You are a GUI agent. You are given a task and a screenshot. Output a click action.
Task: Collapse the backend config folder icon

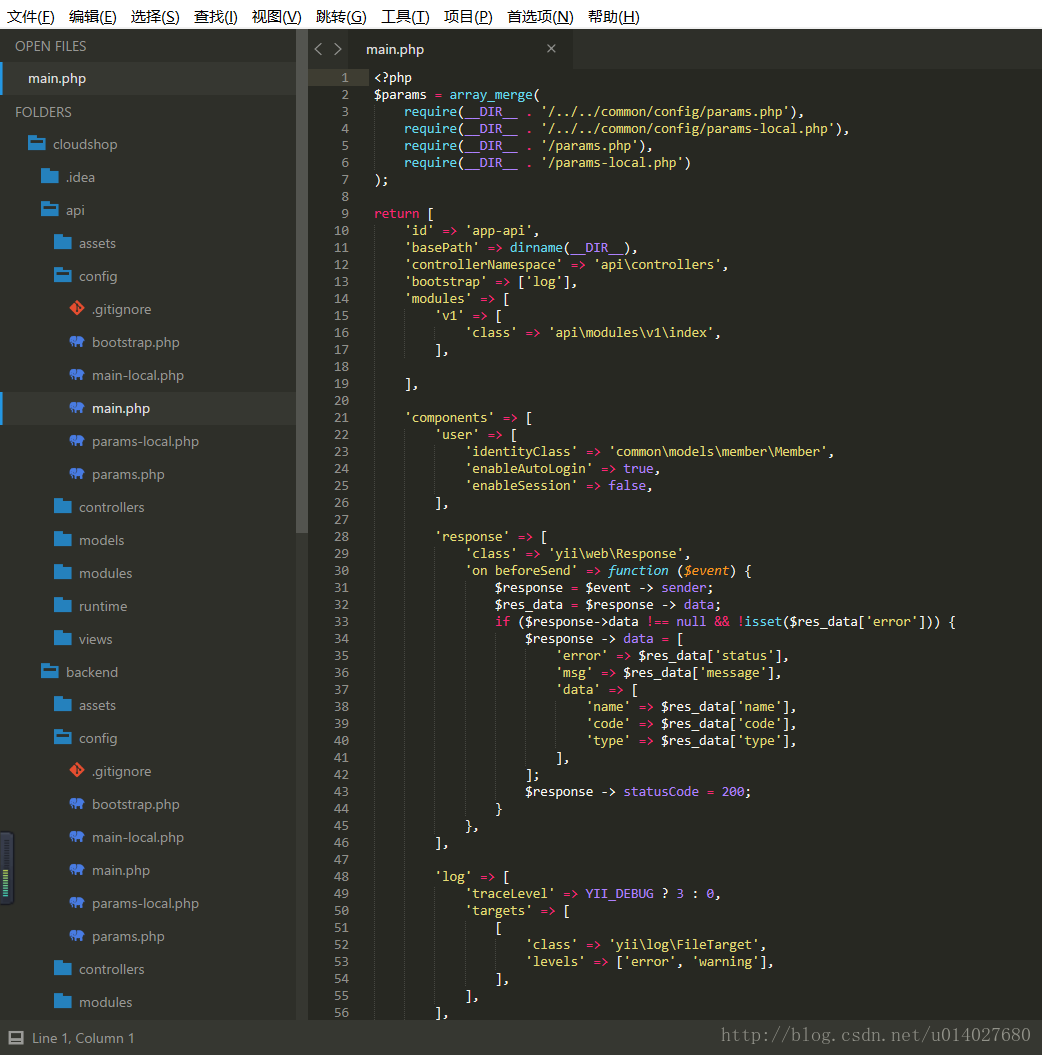coord(63,737)
